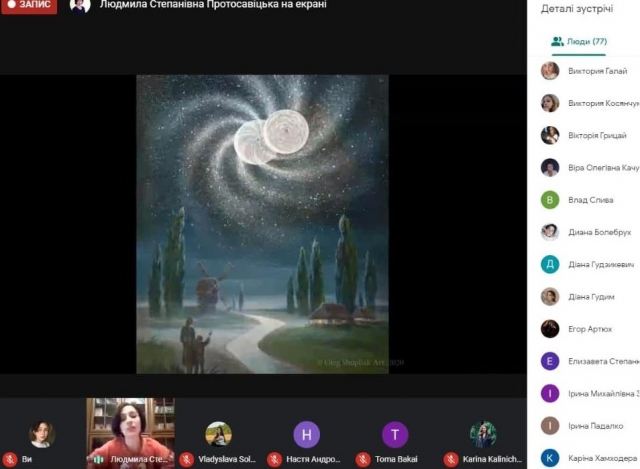Image resolution: width=640 pixels, height=469 pixels.
Task: Click avatar of Віра Олегівна
Action: [x=550, y=168]
